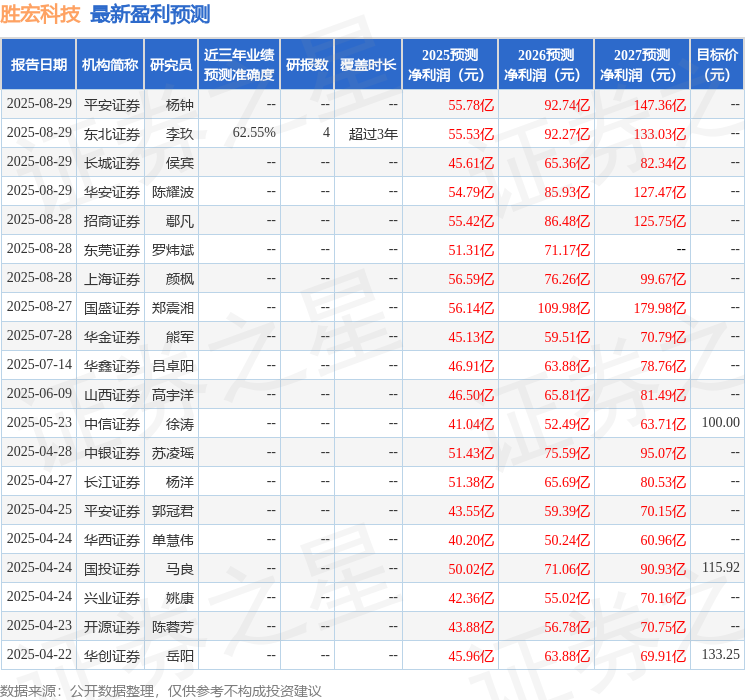The width and height of the screenshot is (745, 700).
Task: Click the 华鑫证券 institution cell
Action: pyautogui.click(x=112, y=366)
